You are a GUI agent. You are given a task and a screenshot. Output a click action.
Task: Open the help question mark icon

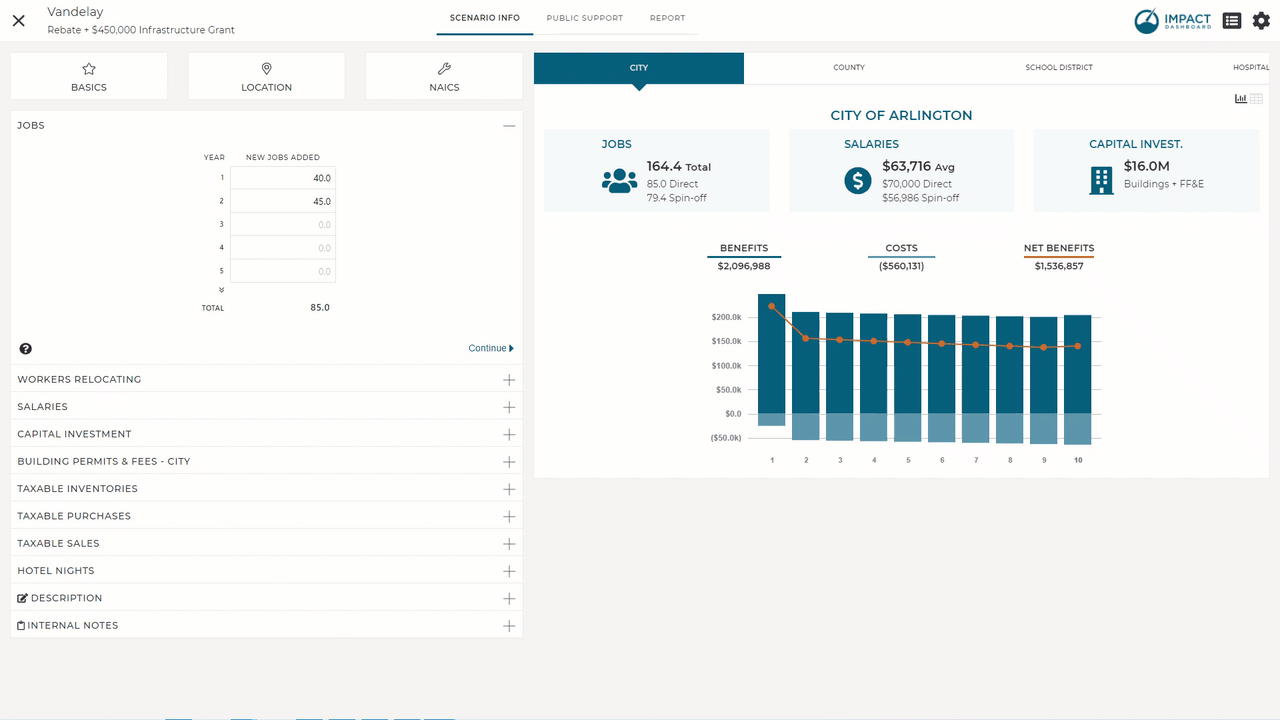(25, 348)
